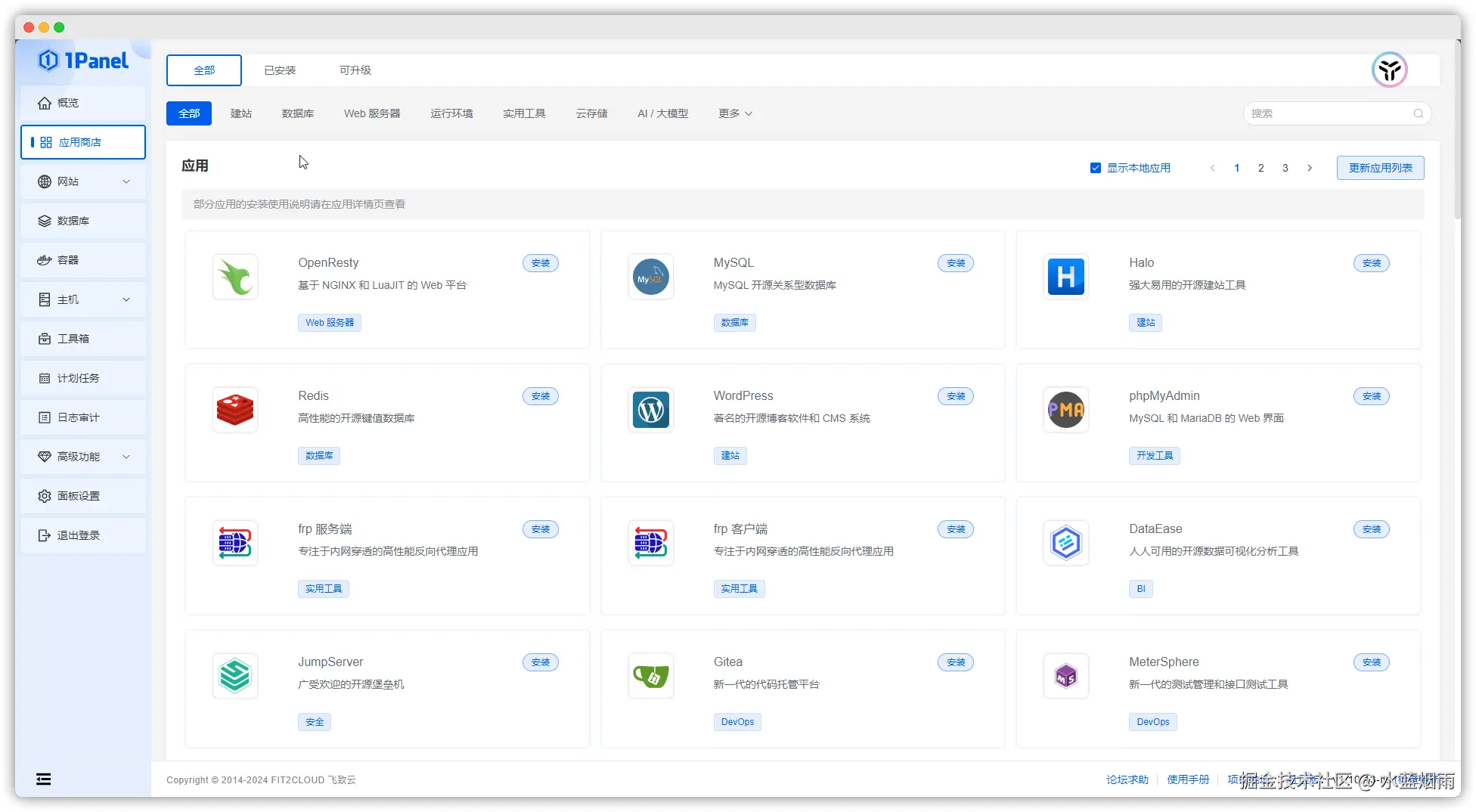Open the phpMyAdmin app icon
Viewport: 1476px width, 812px height.
coord(1066,410)
